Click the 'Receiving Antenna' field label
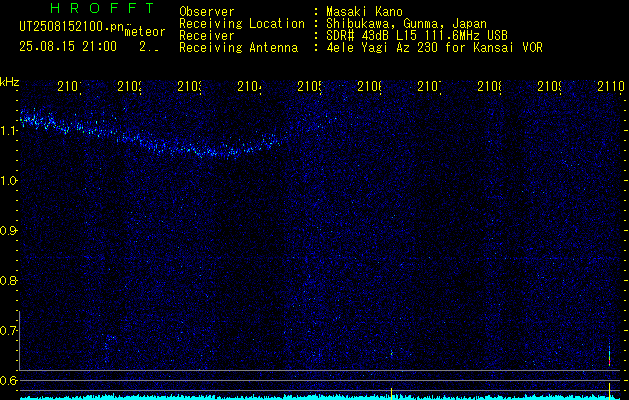629x400 pixels. (238, 48)
